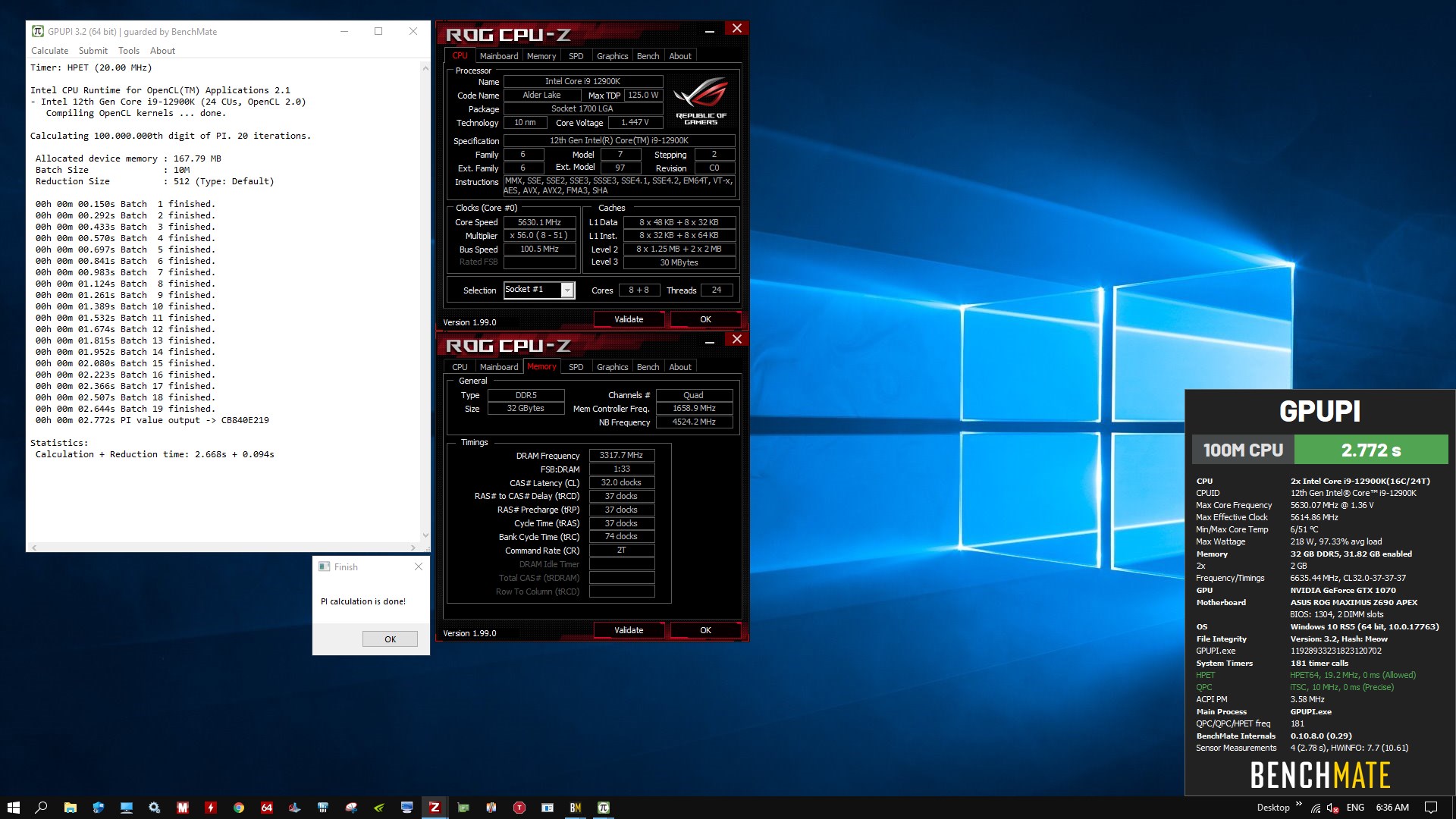Click OK in the Finish dialog
Viewport: 1456px width, 819px height.
[390, 639]
